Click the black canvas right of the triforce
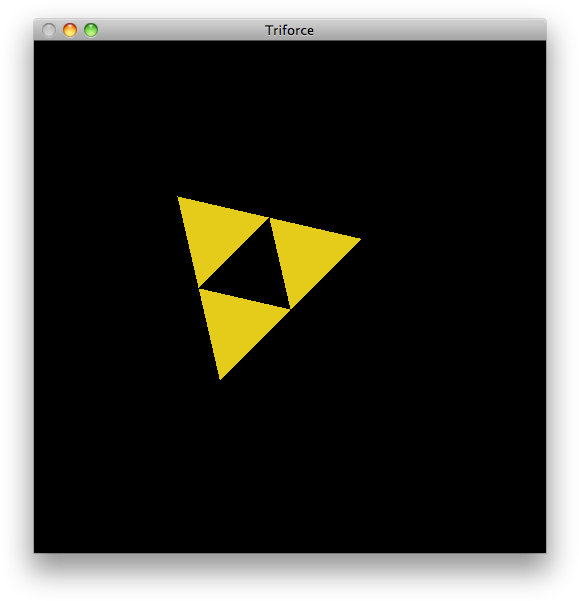Image resolution: width=579 pixels, height=601 pixels. [454, 287]
